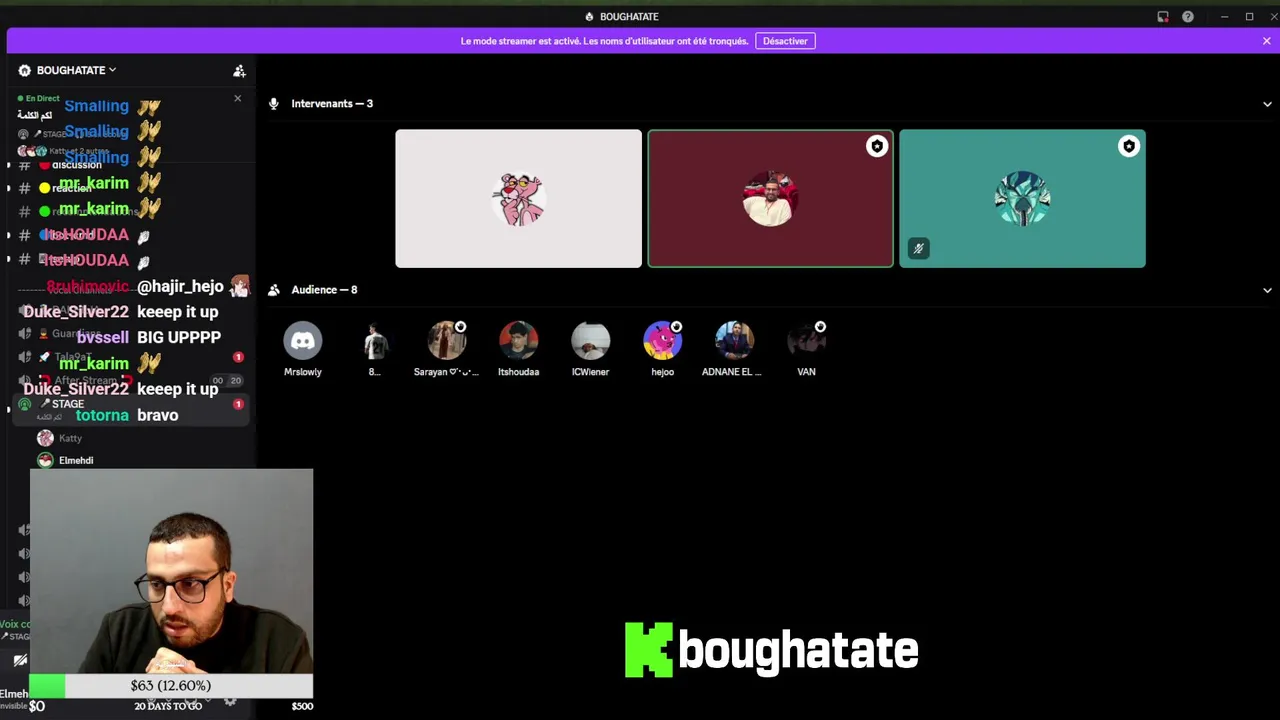This screenshot has width=1280, height=720.
Task: Open Itshoudaa's audience avatar
Action: 518,341
